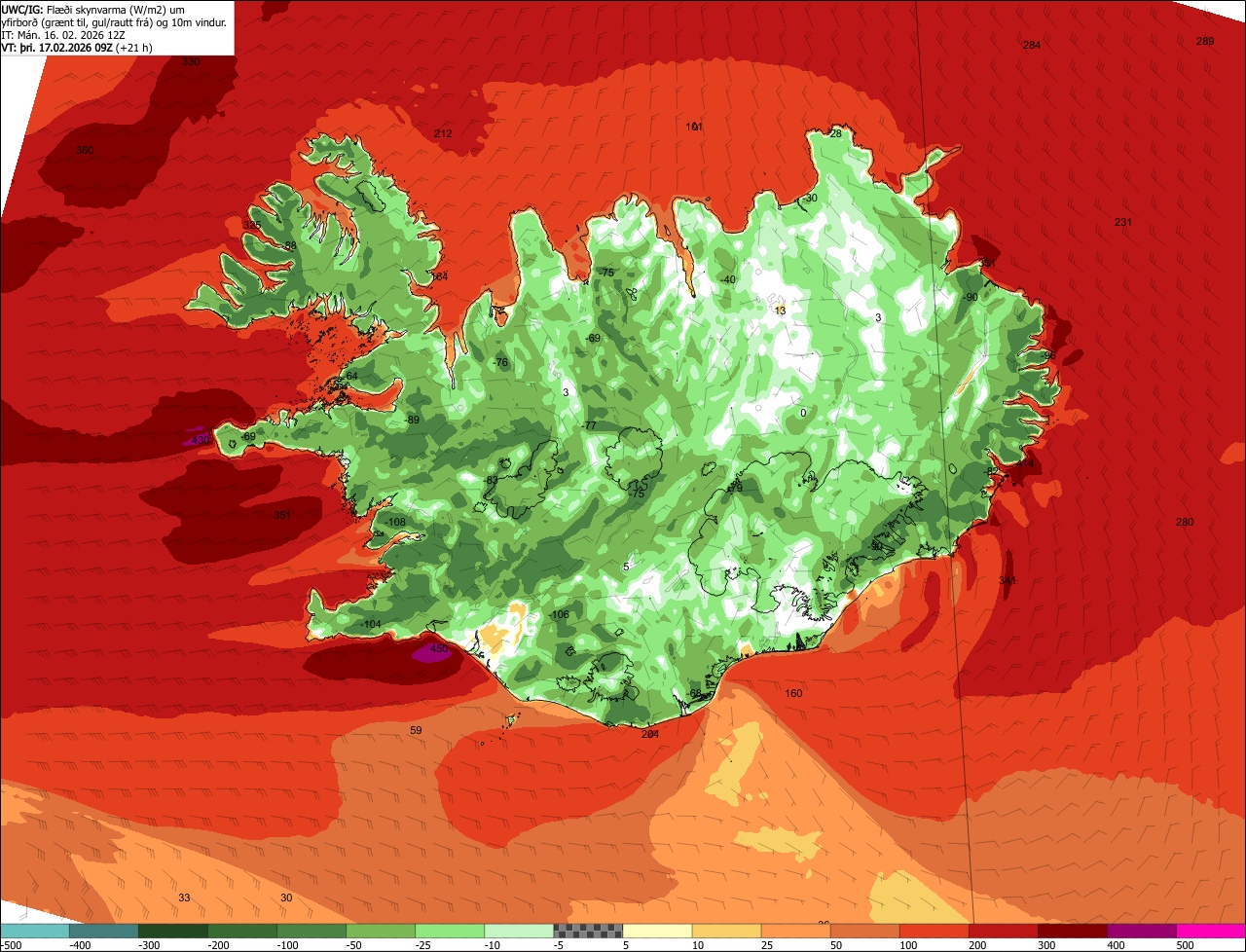1246x952 pixels.
Task: Select the yellow-orange swatch between 10 and 25
Action: point(726,931)
